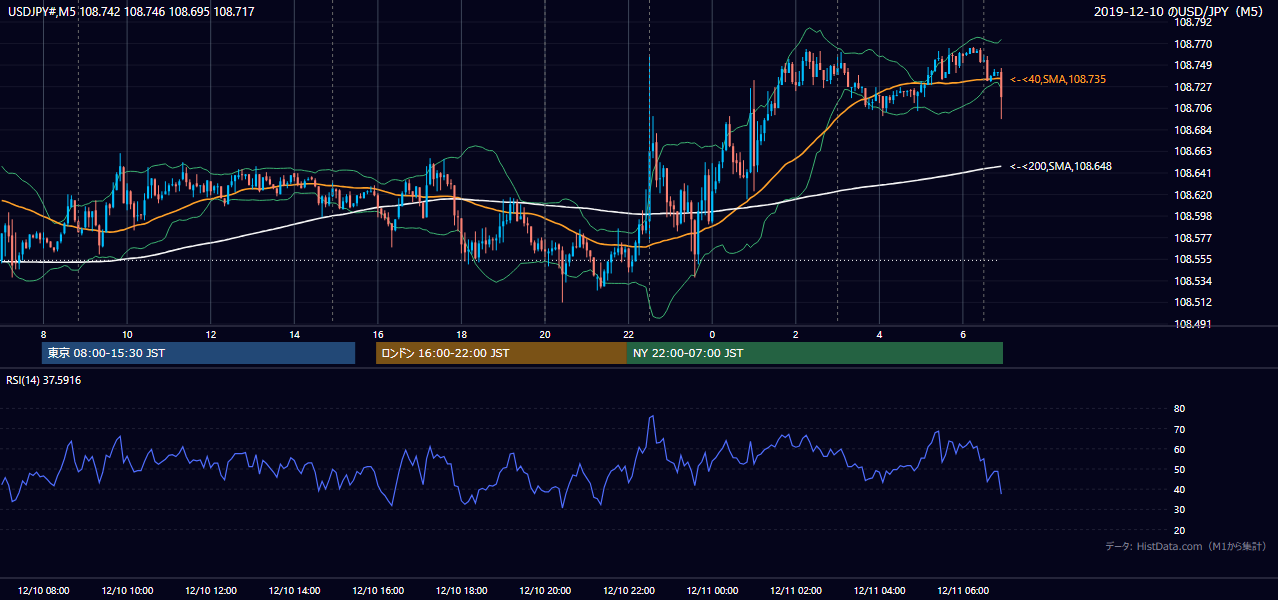
Task: Click the 12/10 14:00 time label
Action: pyautogui.click(x=295, y=591)
